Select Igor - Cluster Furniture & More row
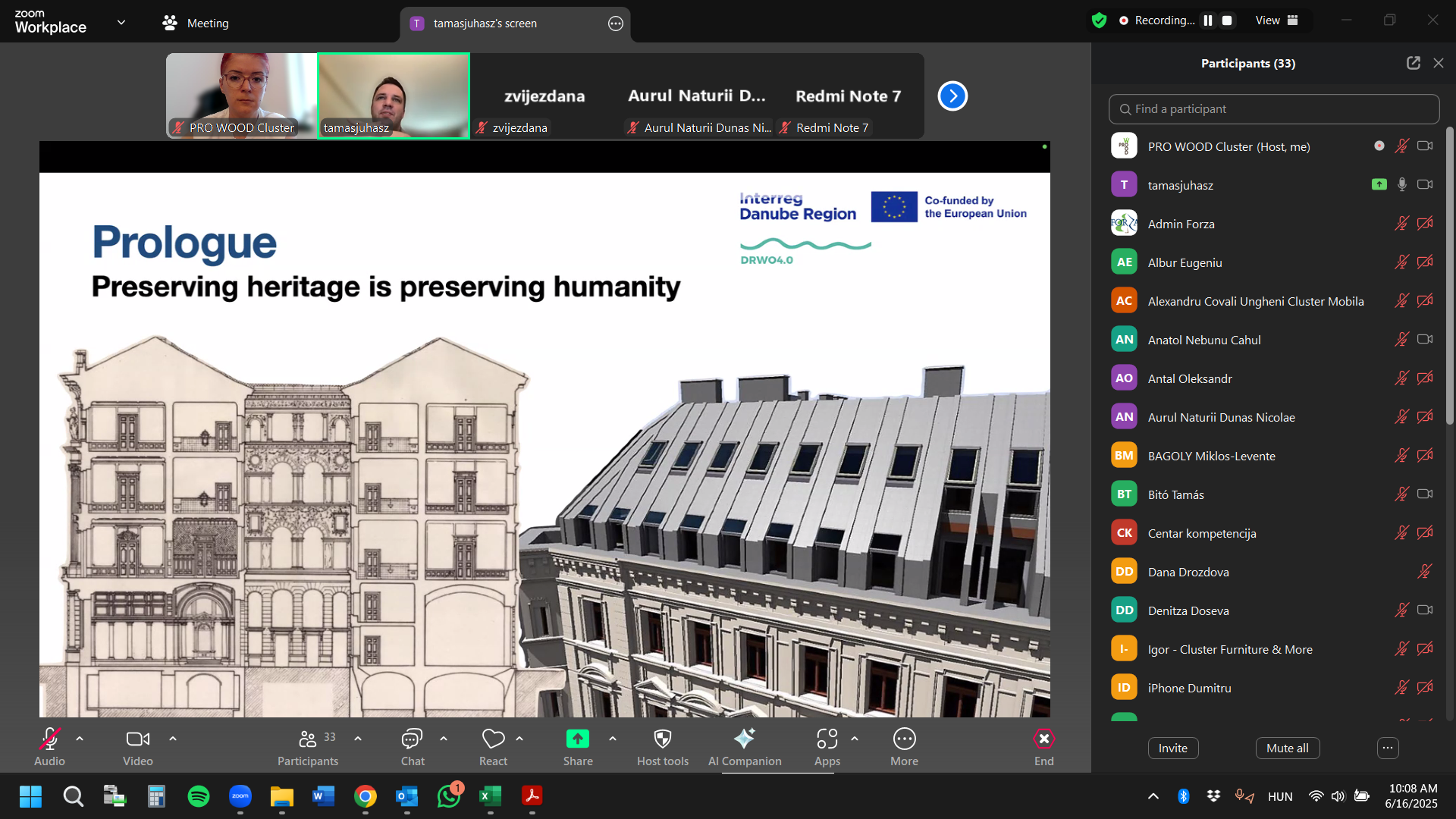The image size is (1456, 819). (1274, 649)
